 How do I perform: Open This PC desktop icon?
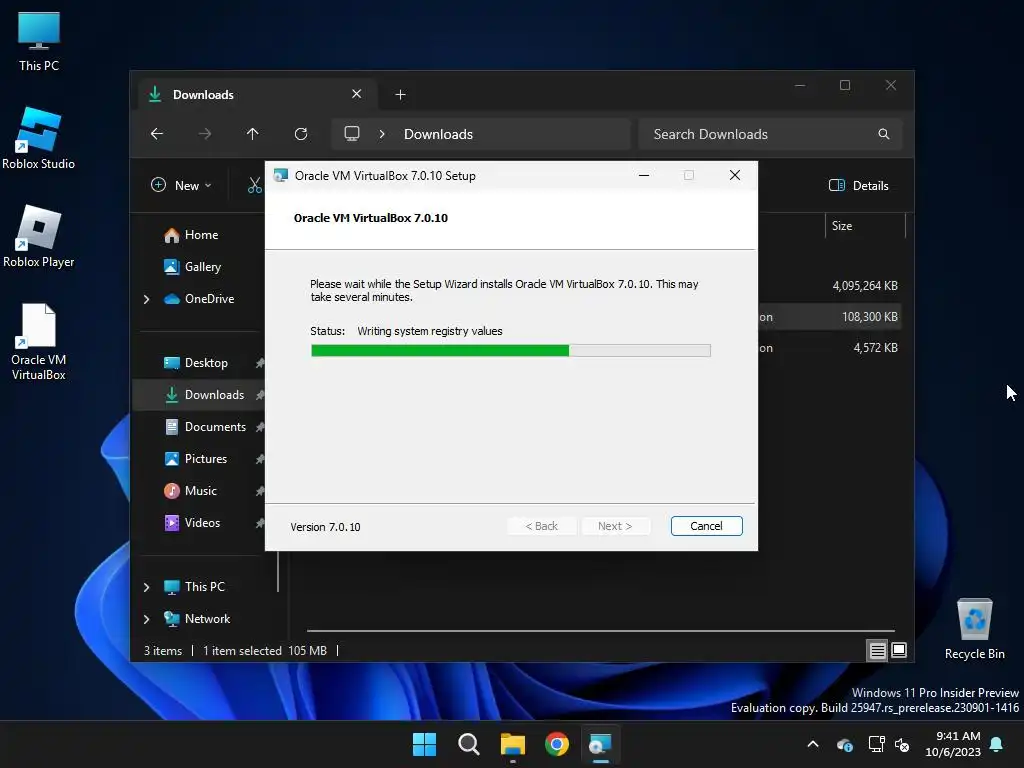click(39, 42)
